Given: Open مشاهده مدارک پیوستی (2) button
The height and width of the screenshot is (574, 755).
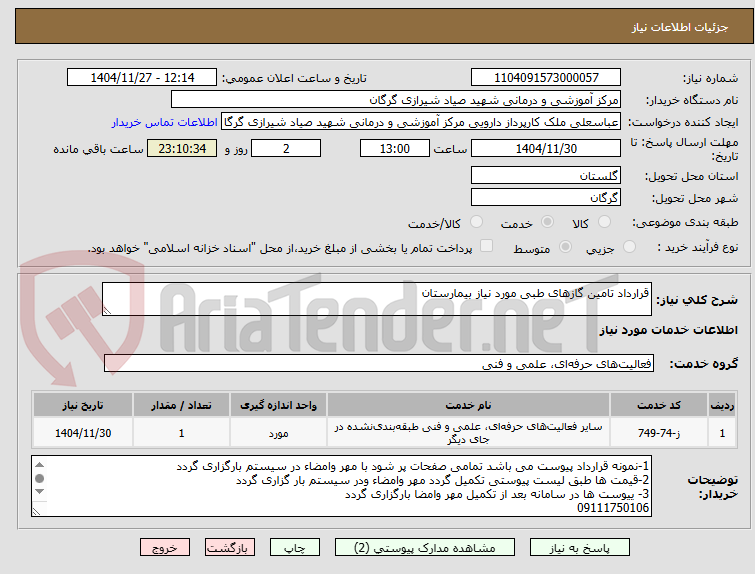Looking at the screenshot, I should (425, 548).
